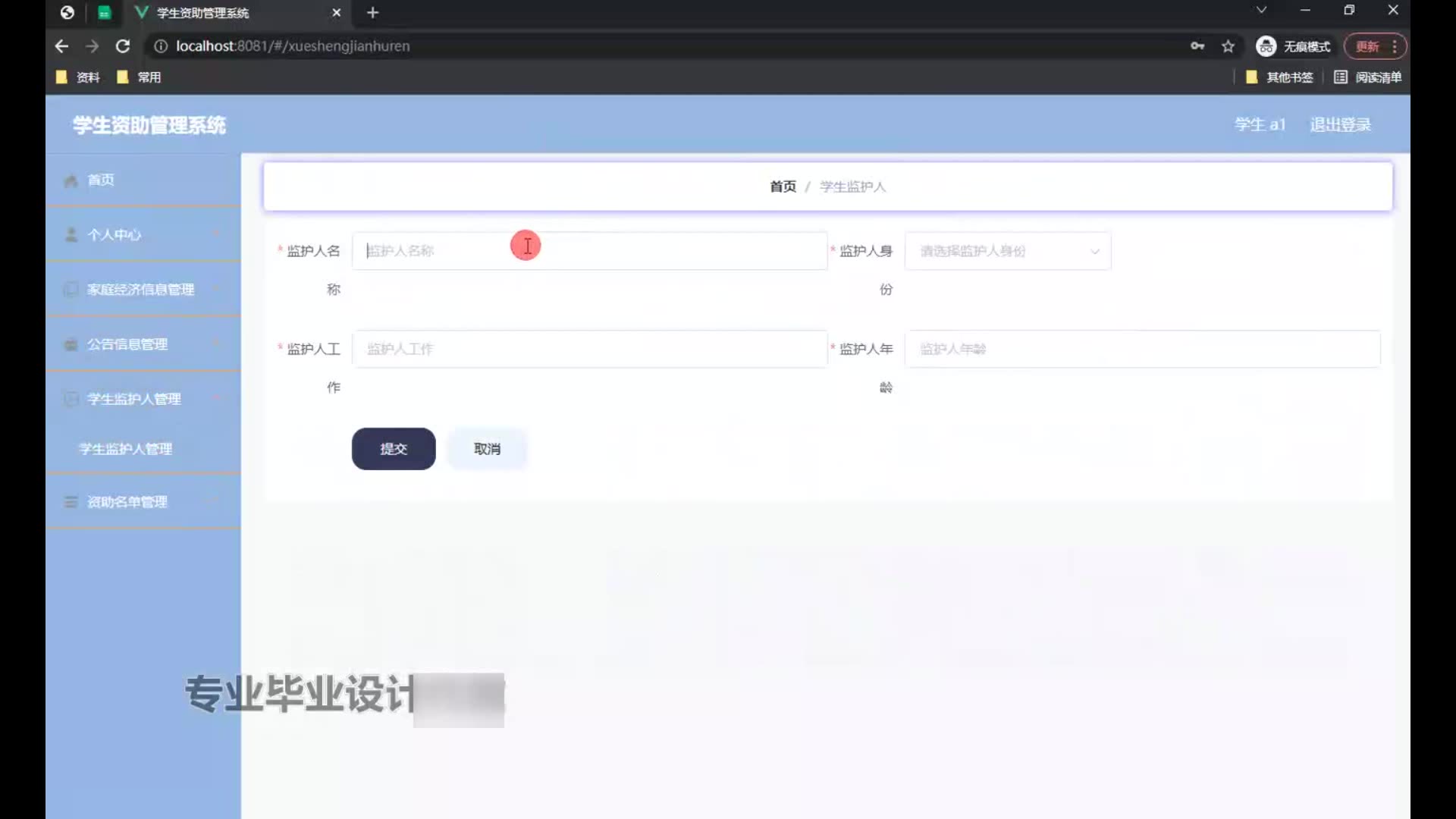Select the green pinned tab icon
The image size is (1456, 819).
tap(105, 13)
